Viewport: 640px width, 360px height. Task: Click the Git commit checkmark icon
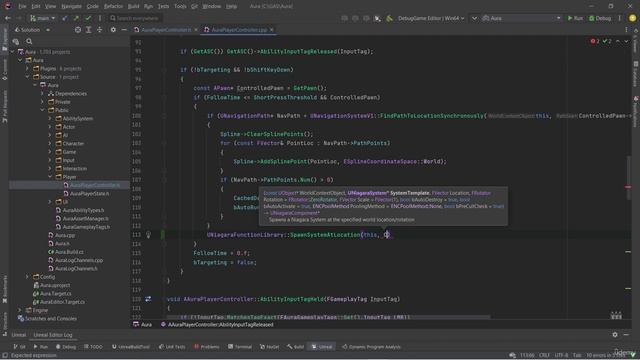(88, 18)
